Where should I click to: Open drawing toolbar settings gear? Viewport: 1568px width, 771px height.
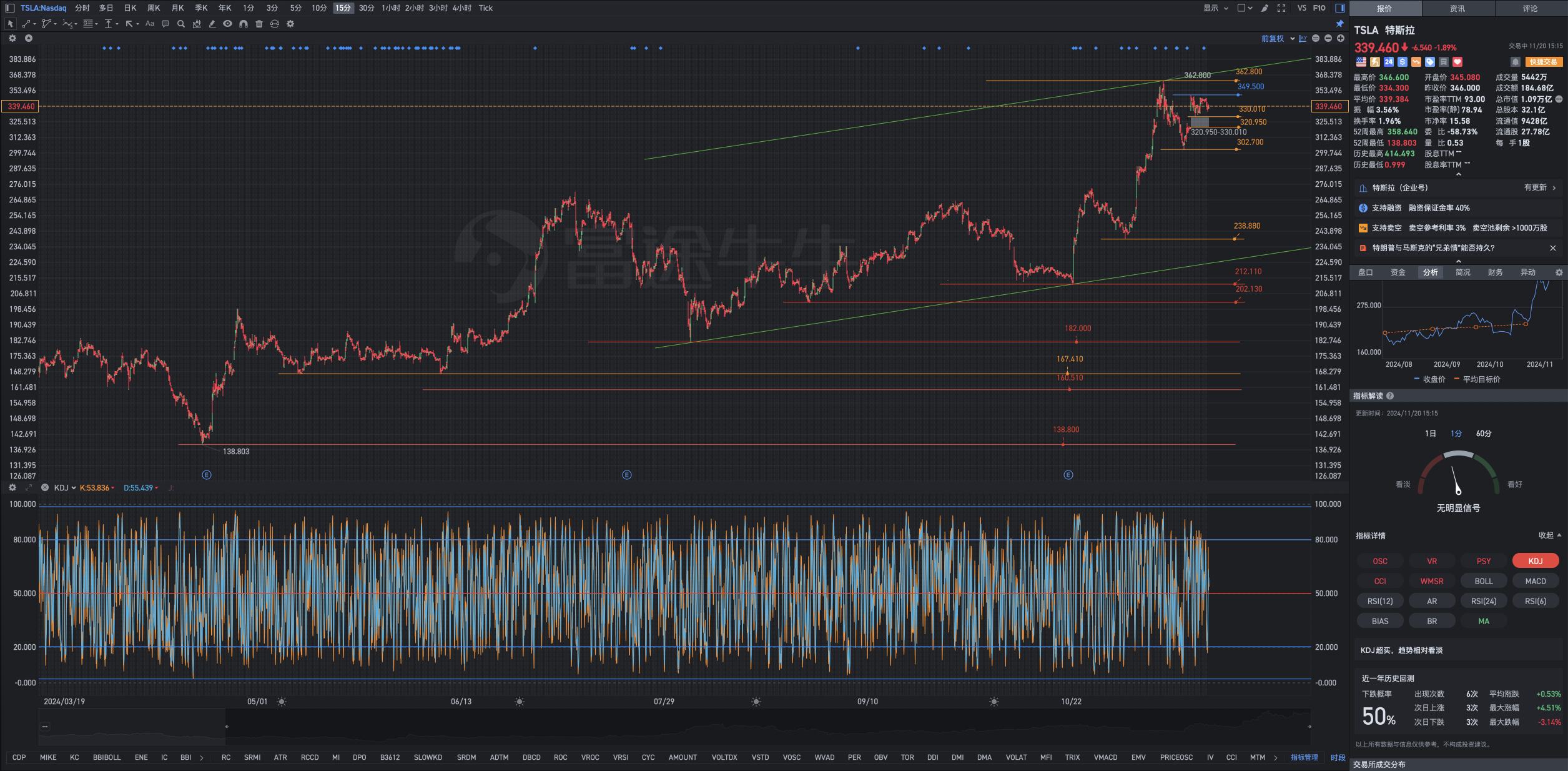coord(290,24)
